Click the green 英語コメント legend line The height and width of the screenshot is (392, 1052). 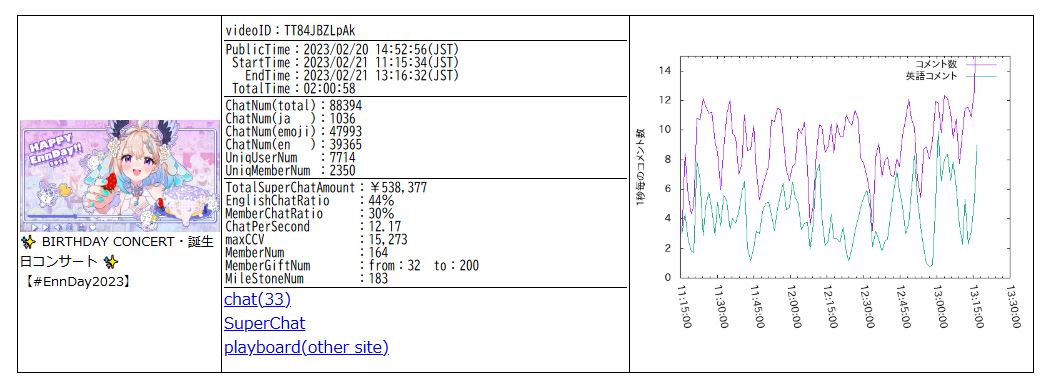[x=981, y=77]
